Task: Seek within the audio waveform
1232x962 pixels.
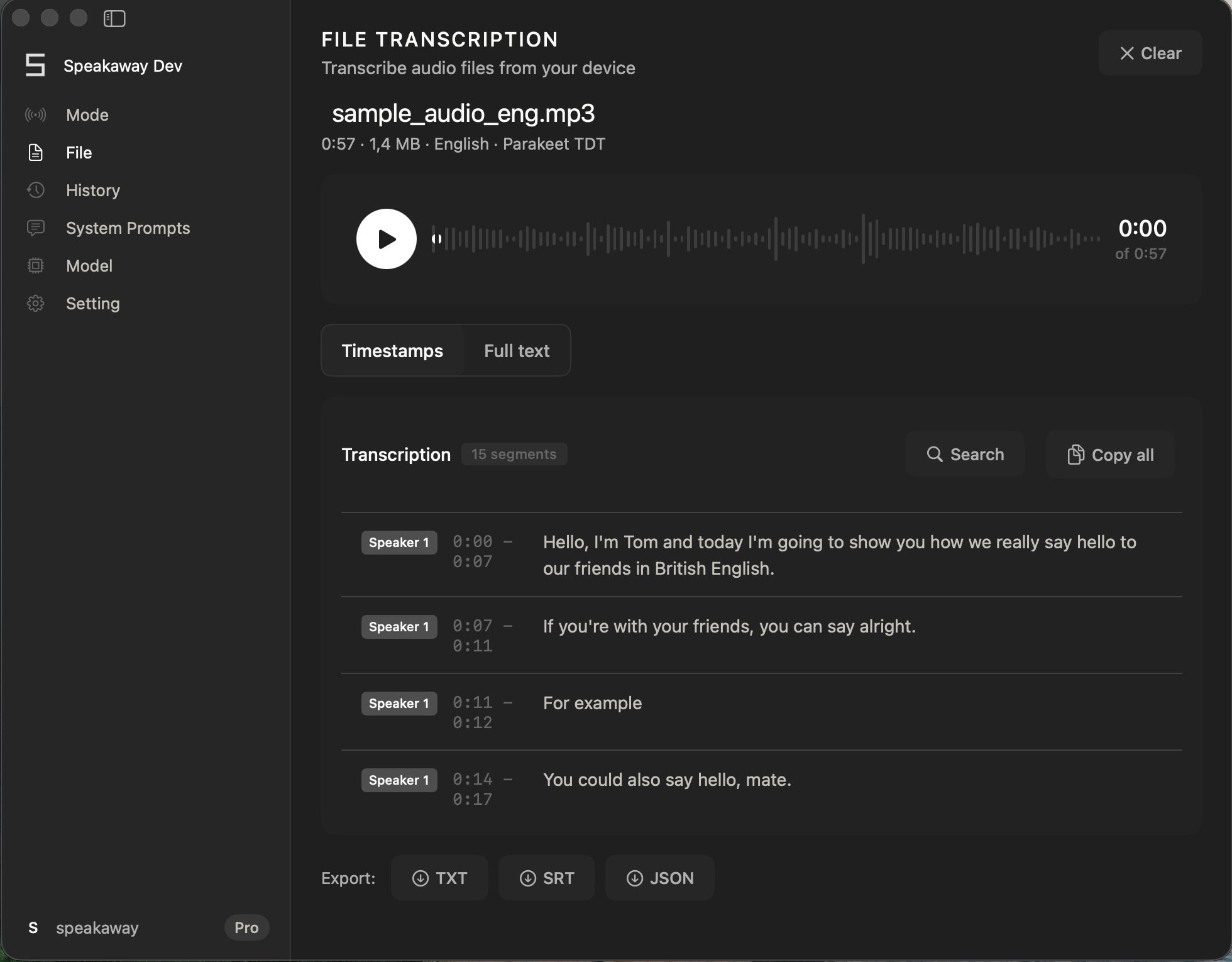Action: tap(766, 239)
